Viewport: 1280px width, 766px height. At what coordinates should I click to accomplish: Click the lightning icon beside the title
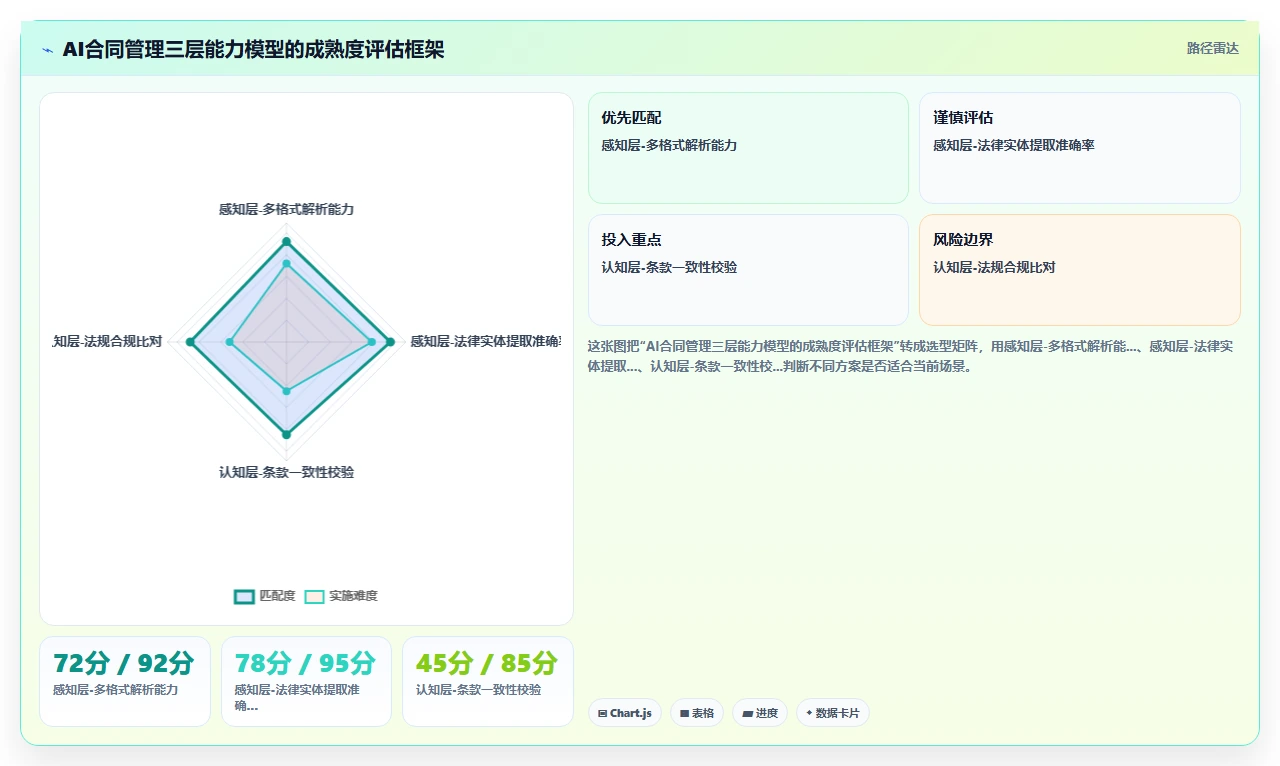[x=48, y=50]
